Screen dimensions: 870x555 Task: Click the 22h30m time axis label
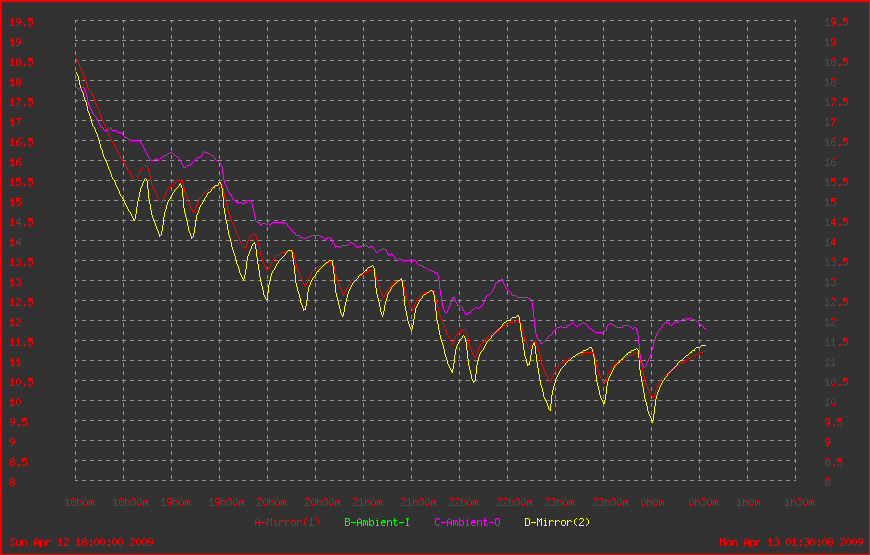pyautogui.click(x=514, y=502)
